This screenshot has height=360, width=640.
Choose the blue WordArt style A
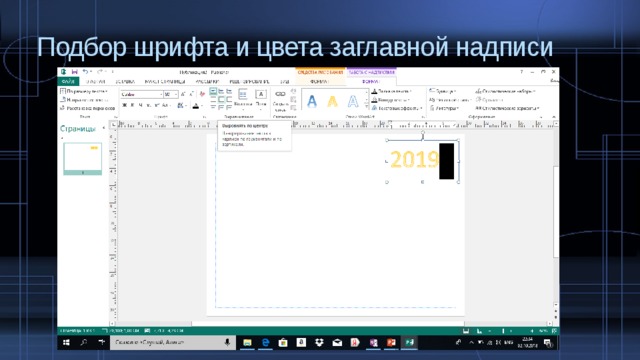312,101
